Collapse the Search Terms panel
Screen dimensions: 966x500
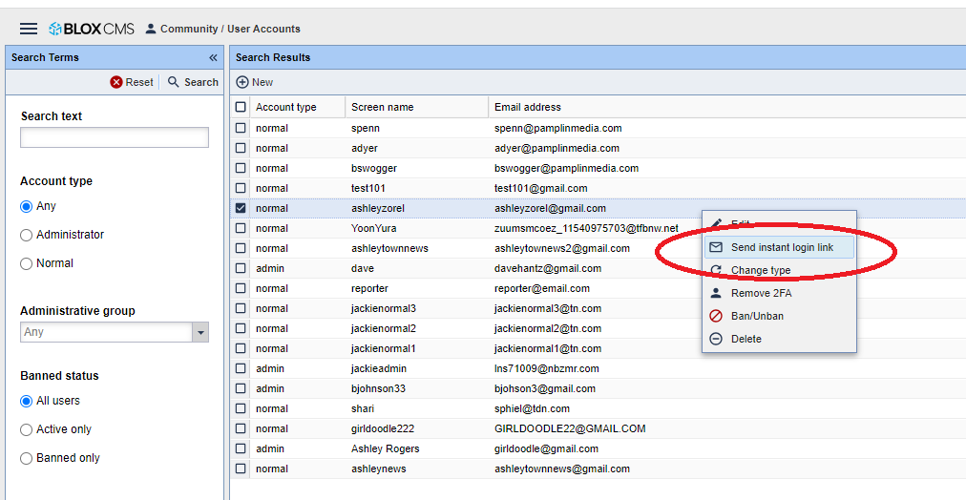pos(213,58)
